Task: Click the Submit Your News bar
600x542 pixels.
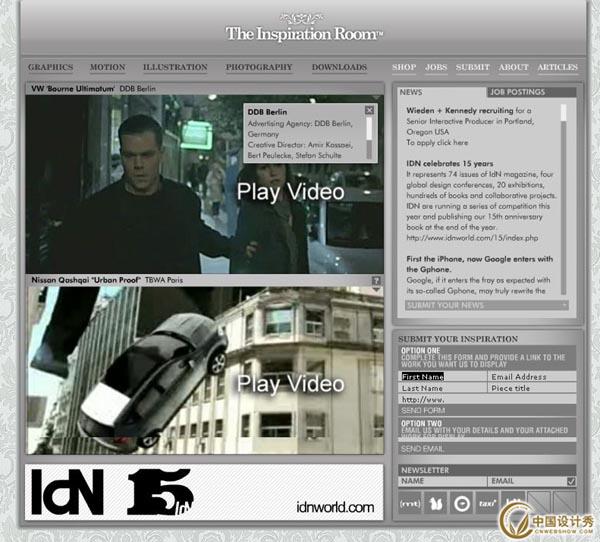Action: 486,305
